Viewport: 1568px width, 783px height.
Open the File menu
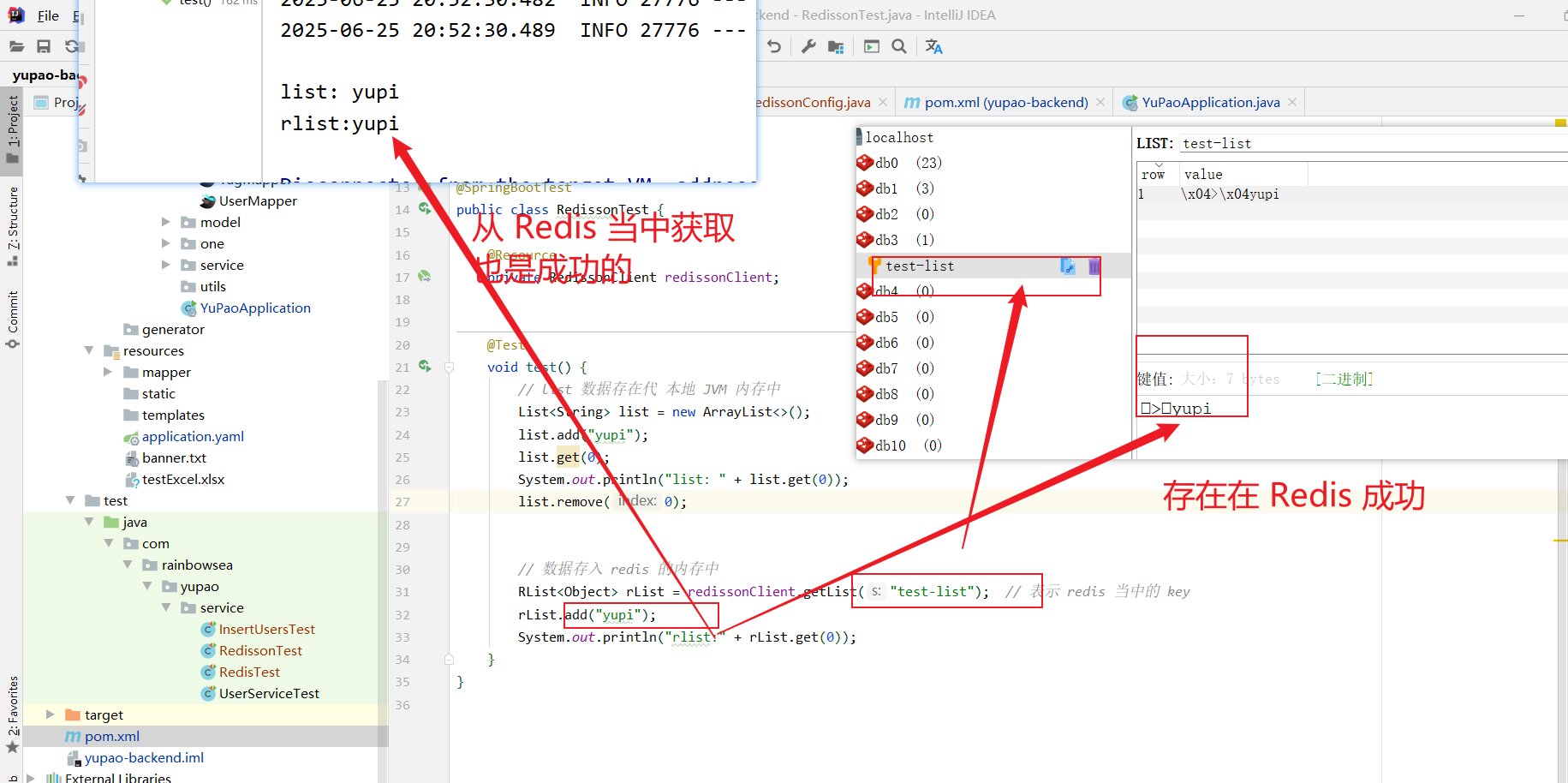(x=48, y=15)
